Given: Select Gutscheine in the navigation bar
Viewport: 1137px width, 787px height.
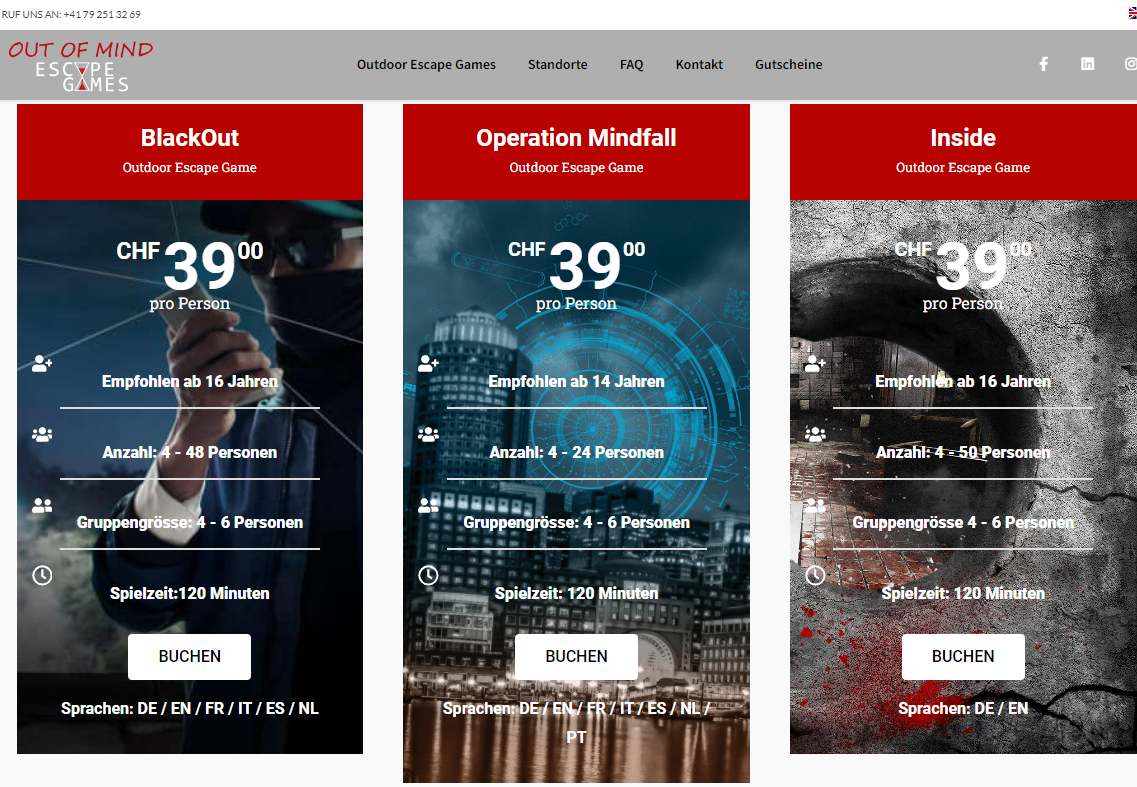Looking at the screenshot, I should (x=788, y=64).
